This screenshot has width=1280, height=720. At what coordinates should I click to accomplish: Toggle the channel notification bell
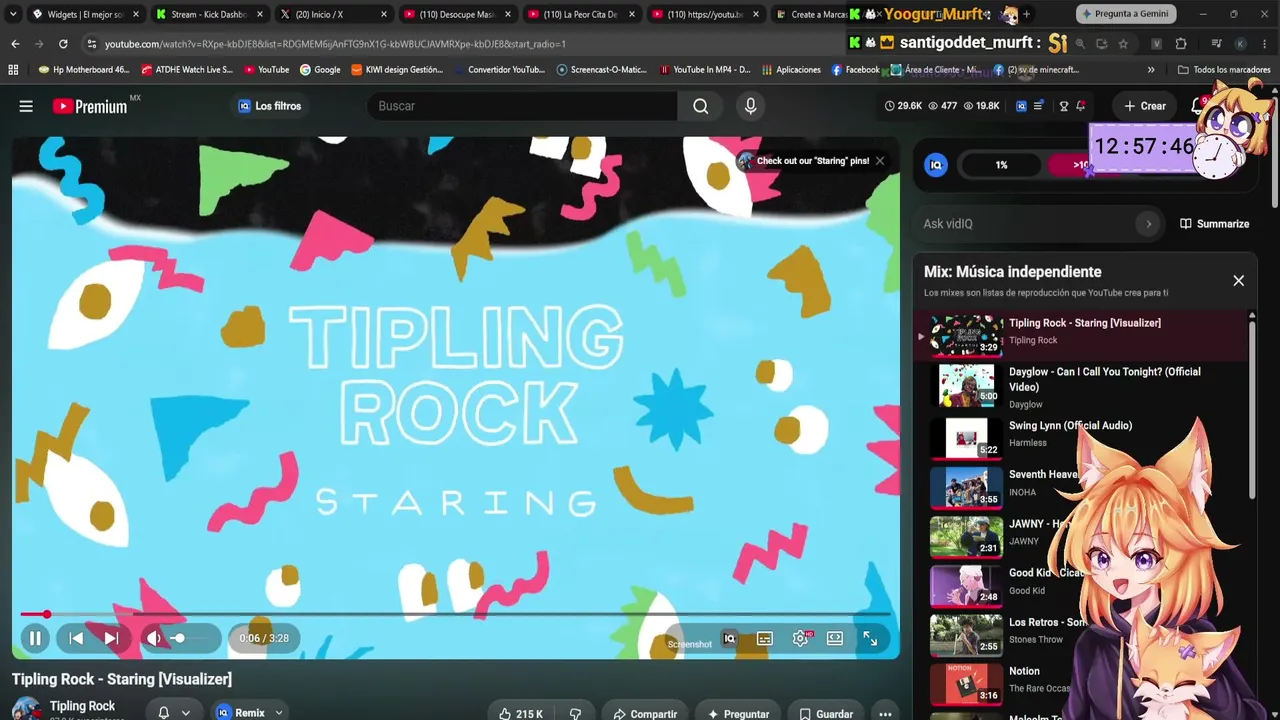coord(164,713)
